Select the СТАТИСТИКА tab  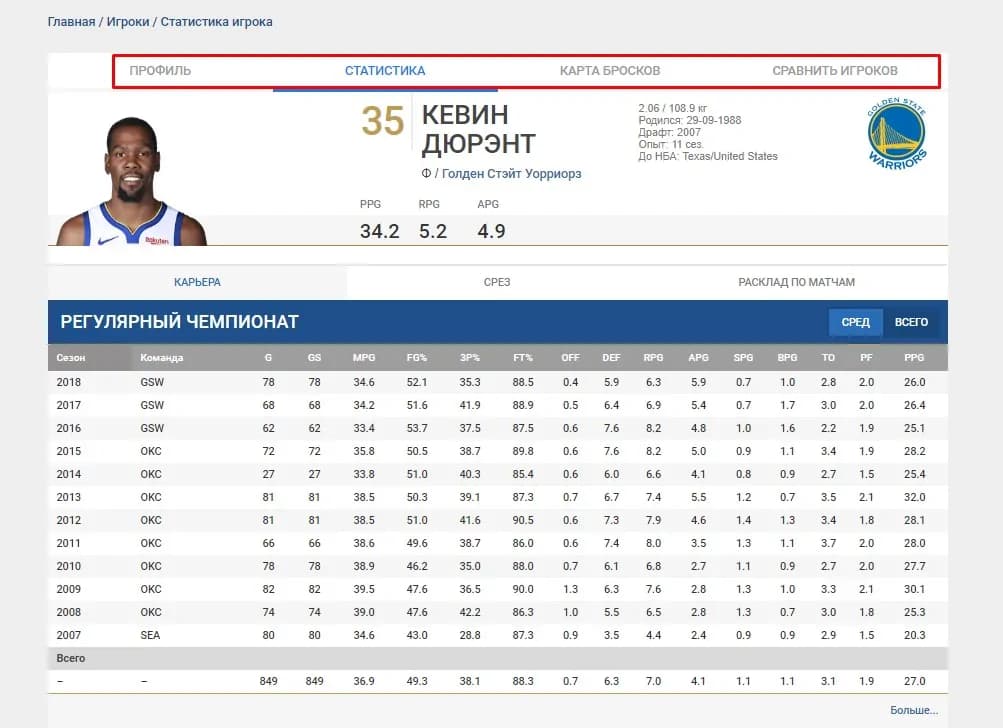[385, 71]
